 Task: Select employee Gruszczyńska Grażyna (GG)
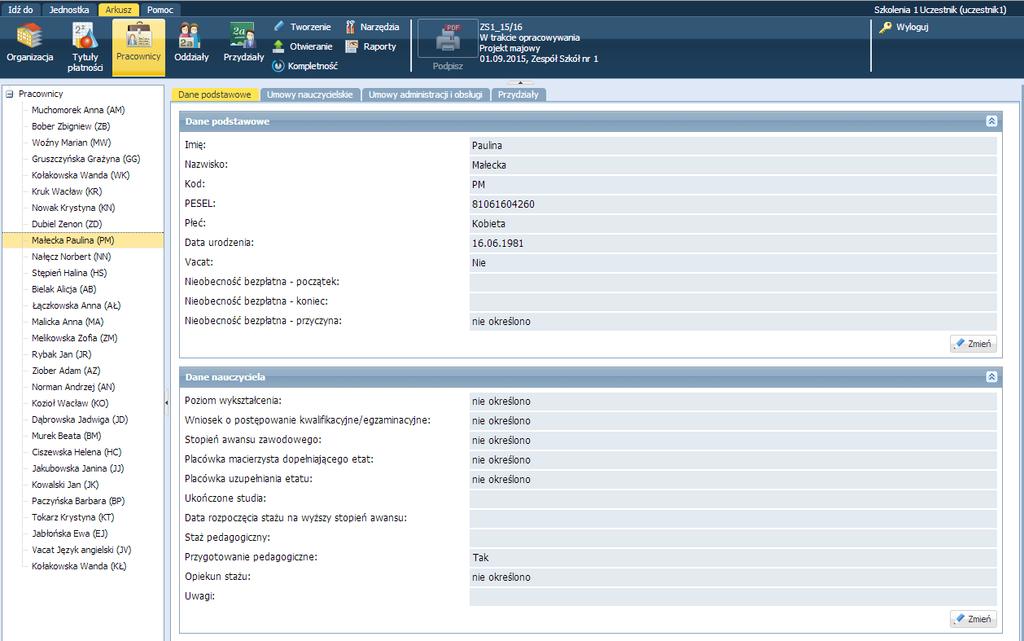[x=86, y=159]
